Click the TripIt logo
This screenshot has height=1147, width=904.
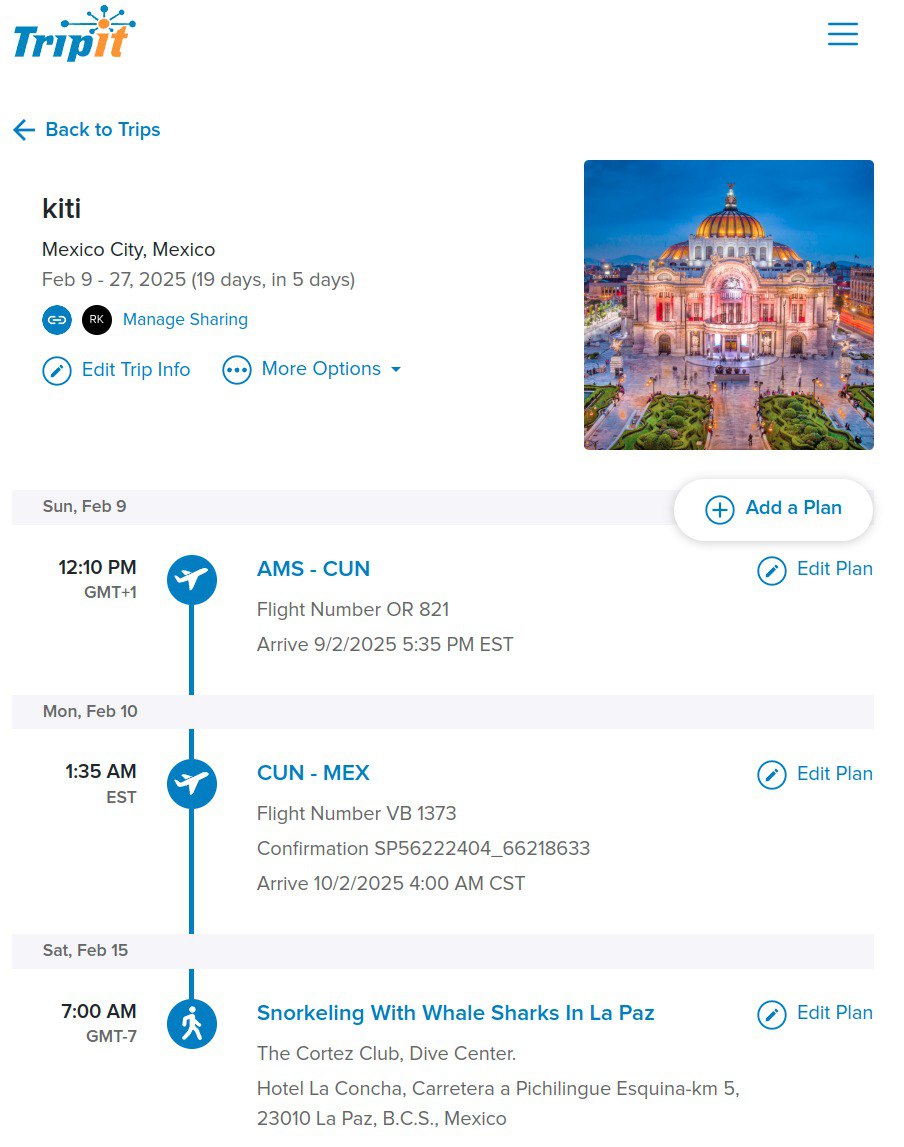(75, 36)
